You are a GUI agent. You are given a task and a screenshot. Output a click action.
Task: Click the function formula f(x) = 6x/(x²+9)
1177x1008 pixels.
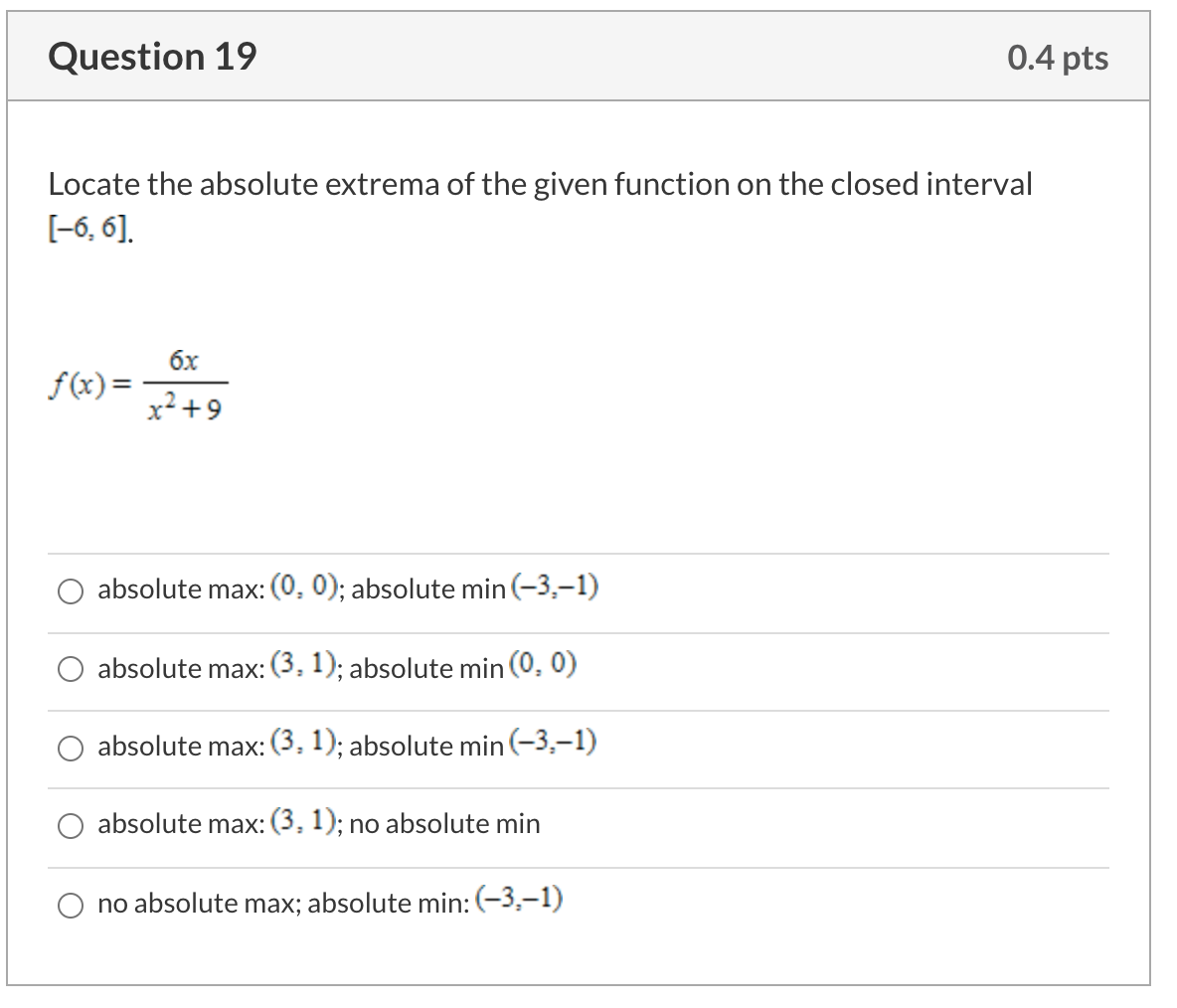(139, 383)
